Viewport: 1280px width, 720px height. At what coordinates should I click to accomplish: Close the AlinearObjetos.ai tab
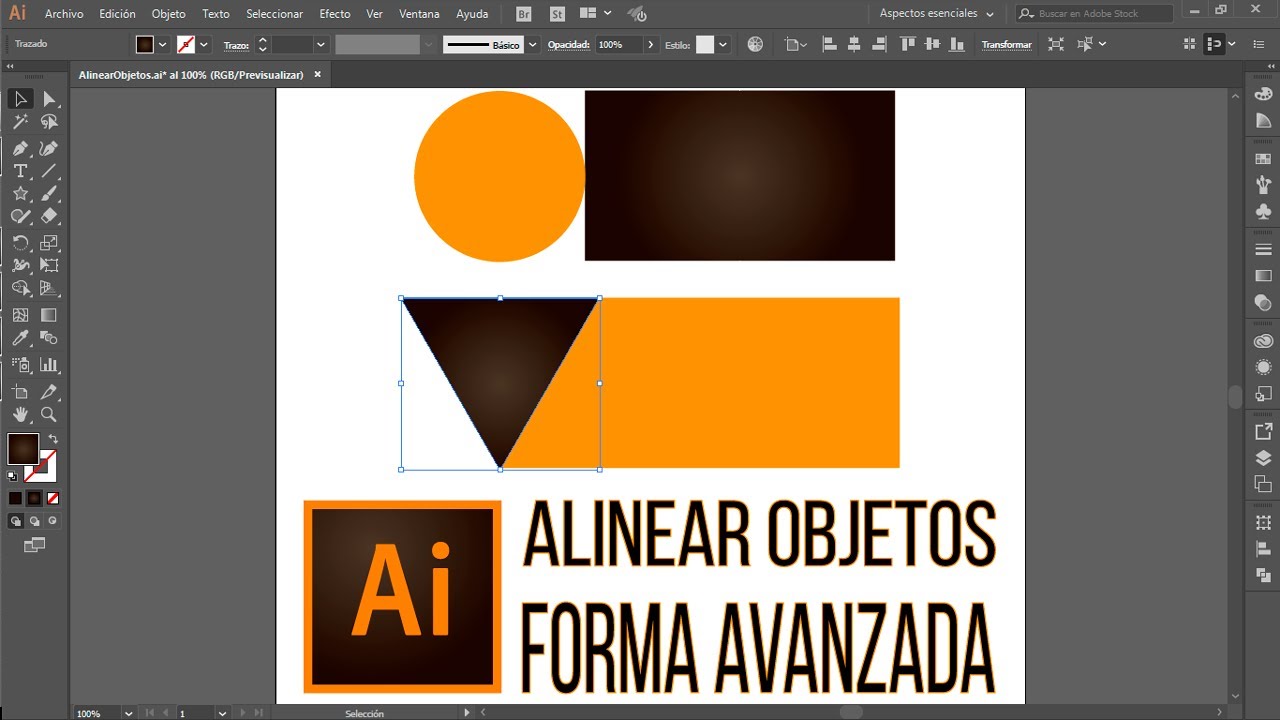tap(318, 74)
